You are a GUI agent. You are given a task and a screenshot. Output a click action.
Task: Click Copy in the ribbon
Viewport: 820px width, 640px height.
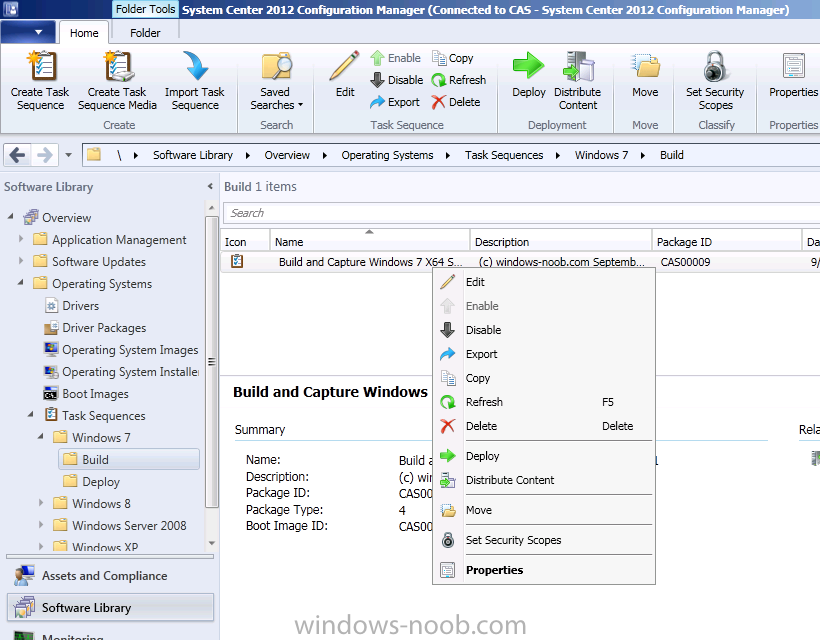click(x=452, y=58)
